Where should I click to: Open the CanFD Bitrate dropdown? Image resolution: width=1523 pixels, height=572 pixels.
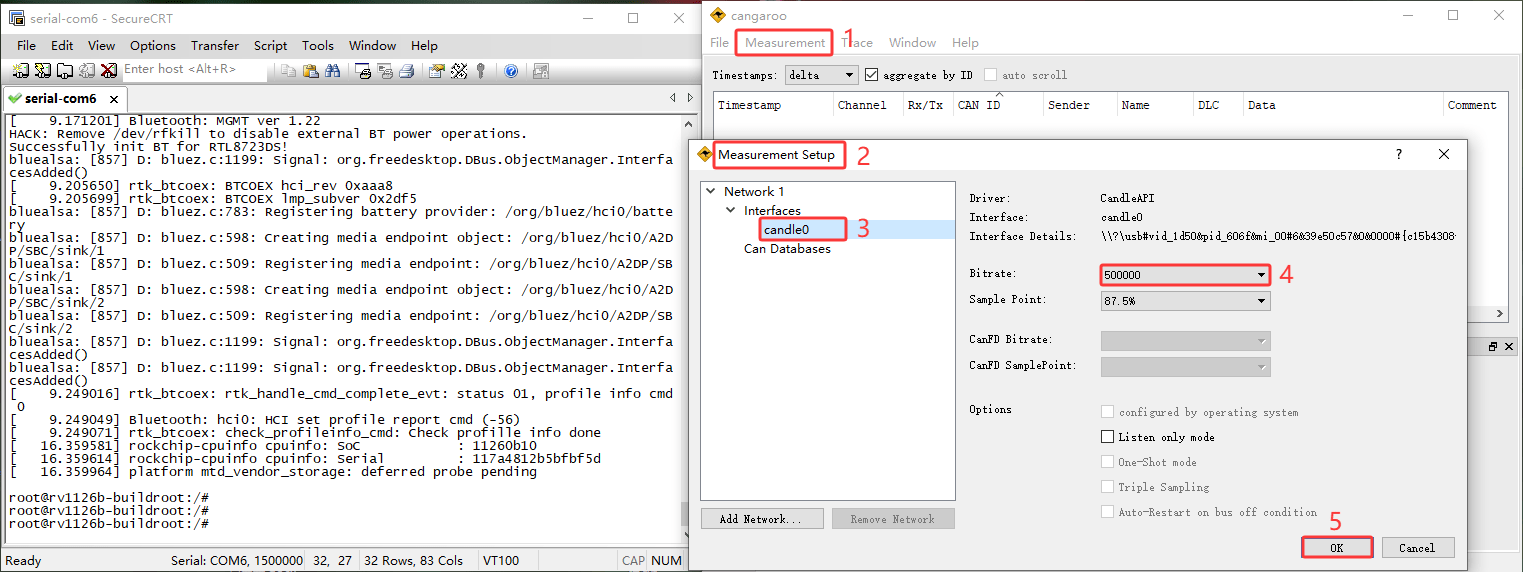1185,341
